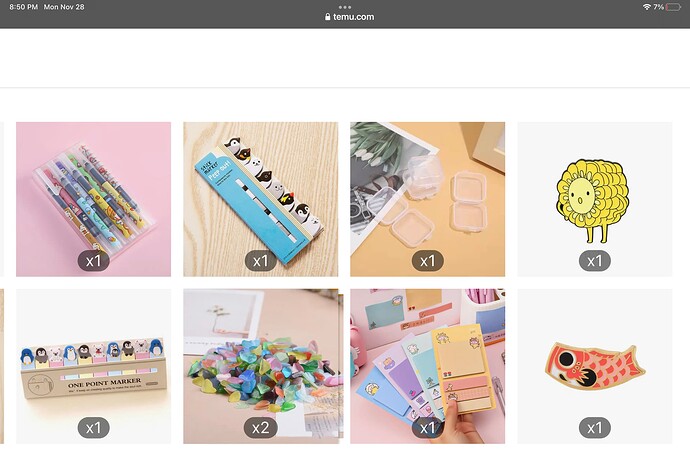The height and width of the screenshot is (450, 690).
Task: Click the x1 badge on the sunflower pin
Action: 595,261
